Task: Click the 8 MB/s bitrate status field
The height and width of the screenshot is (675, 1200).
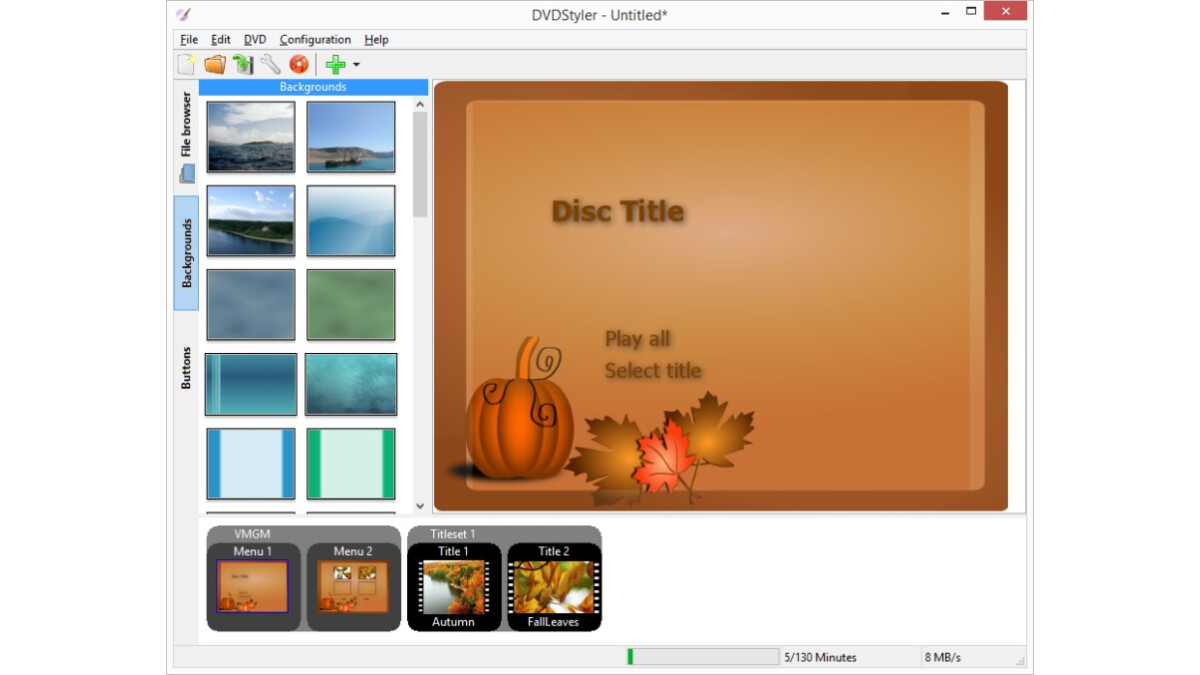Action: (x=944, y=658)
